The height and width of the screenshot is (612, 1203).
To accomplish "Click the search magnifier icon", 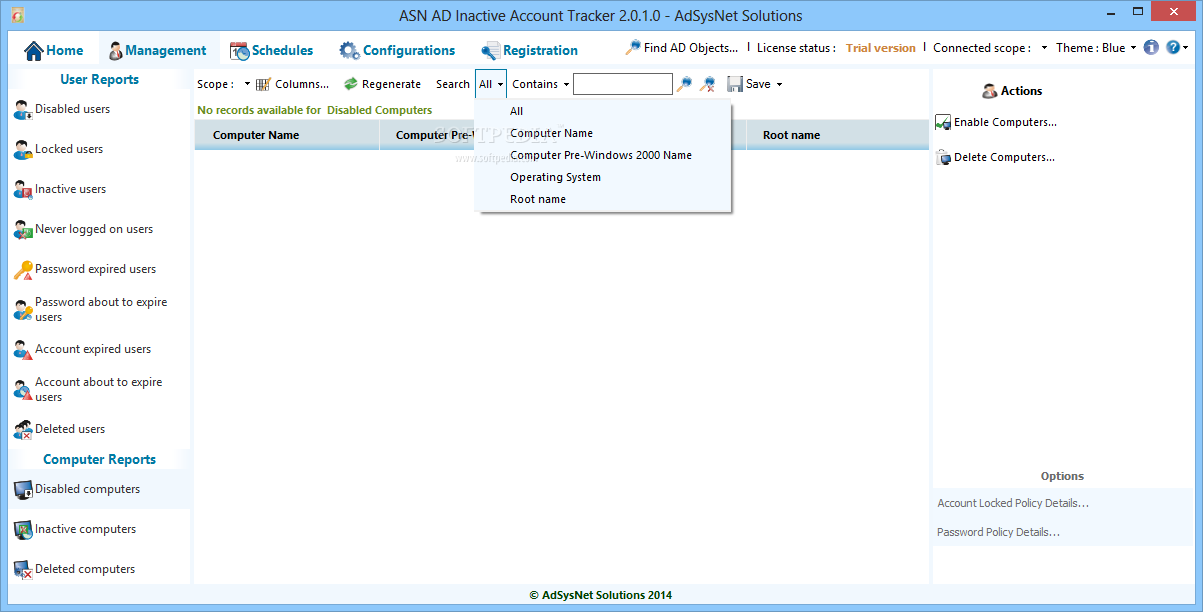I will point(684,84).
